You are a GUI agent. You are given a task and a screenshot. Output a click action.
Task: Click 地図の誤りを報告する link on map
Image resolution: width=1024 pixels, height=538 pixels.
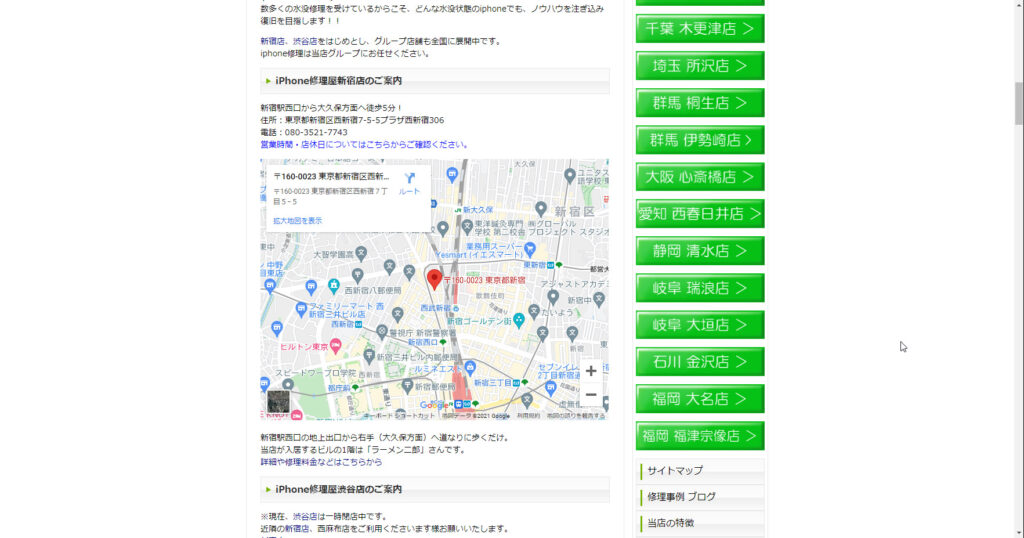coord(576,416)
